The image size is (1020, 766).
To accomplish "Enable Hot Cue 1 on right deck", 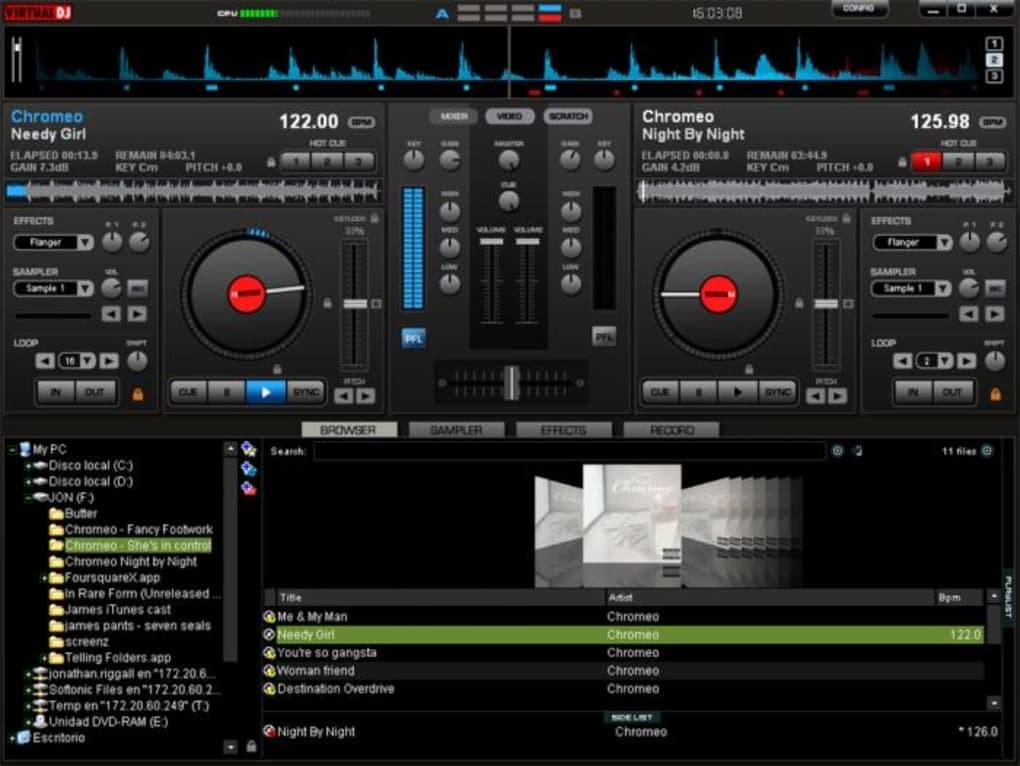I will pyautogui.click(x=925, y=161).
